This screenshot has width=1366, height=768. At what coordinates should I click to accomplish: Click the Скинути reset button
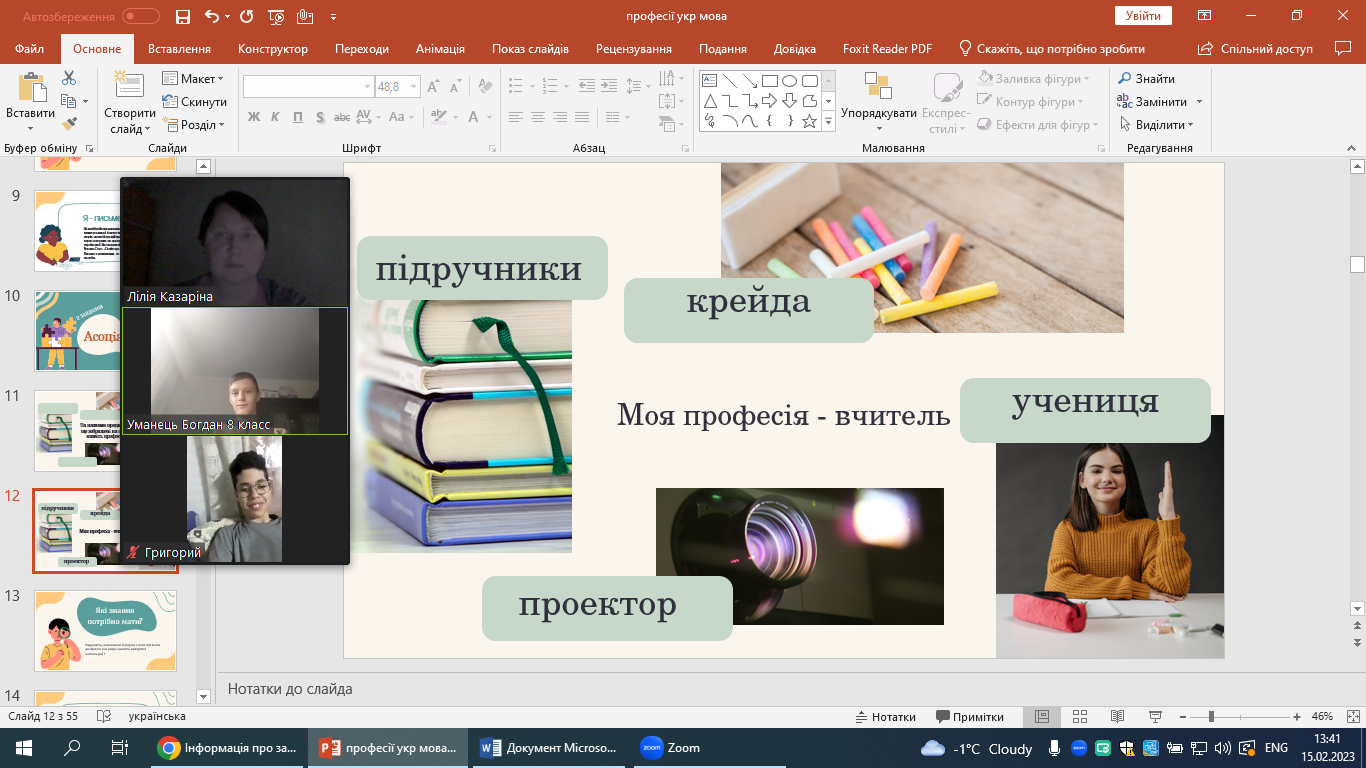[194, 102]
